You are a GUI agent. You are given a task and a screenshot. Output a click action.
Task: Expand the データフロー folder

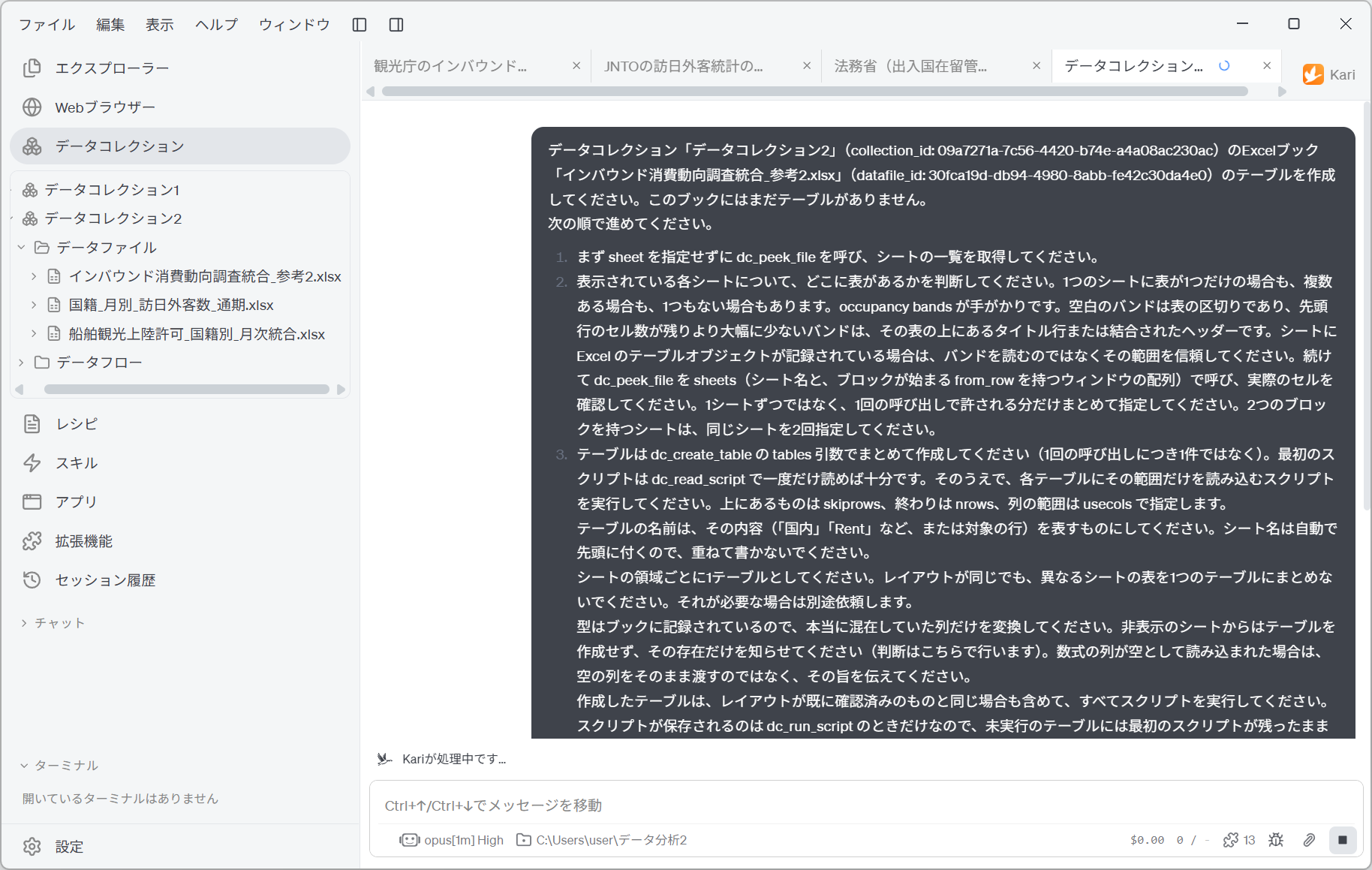pos(22,363)
